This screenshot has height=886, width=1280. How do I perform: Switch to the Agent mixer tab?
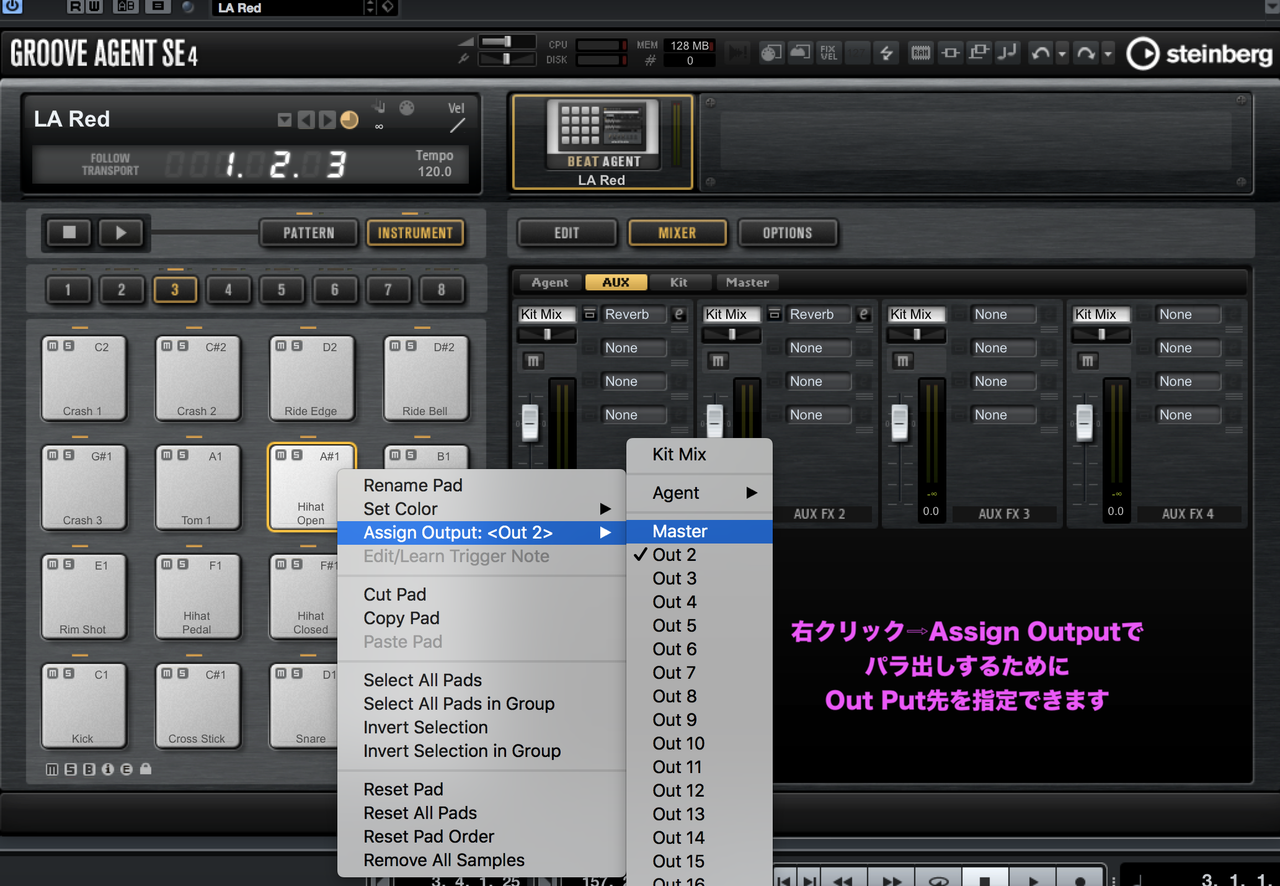[549, 283]
